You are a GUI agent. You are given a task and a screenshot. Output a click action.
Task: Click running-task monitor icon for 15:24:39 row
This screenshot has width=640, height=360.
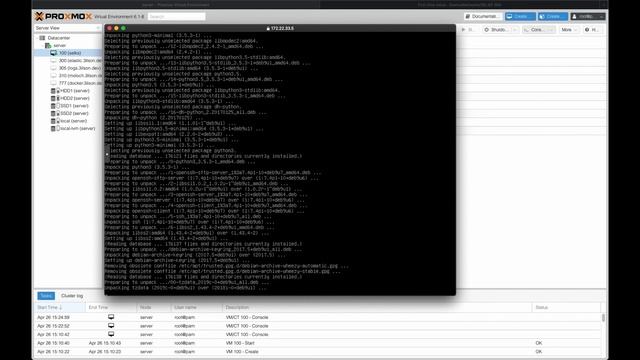111,317
